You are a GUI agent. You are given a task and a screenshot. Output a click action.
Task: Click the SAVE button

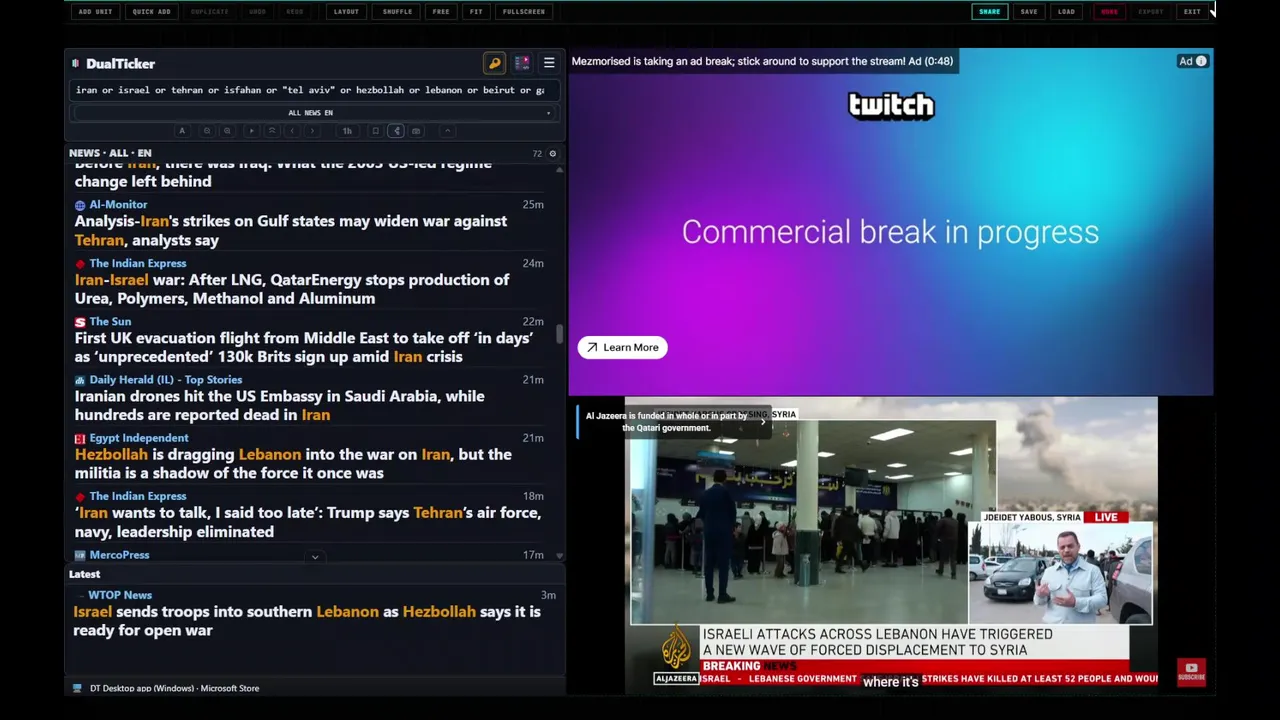coord(1029,12)
